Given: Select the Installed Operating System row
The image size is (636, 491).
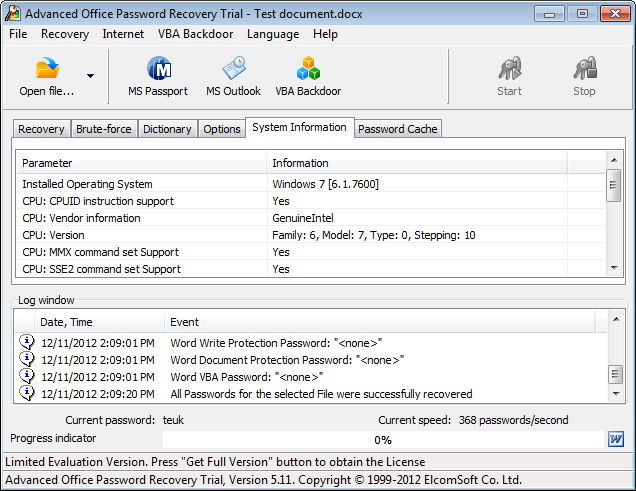Looking at the screenshot, I should 311,184.
